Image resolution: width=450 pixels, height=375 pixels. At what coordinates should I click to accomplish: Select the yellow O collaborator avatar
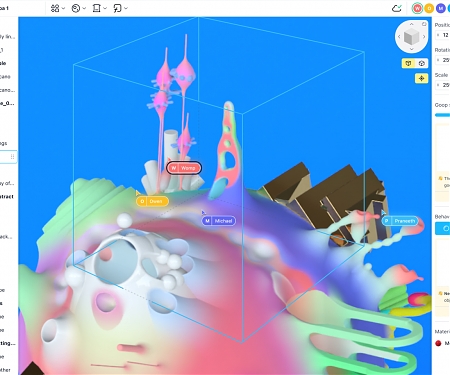429,8
